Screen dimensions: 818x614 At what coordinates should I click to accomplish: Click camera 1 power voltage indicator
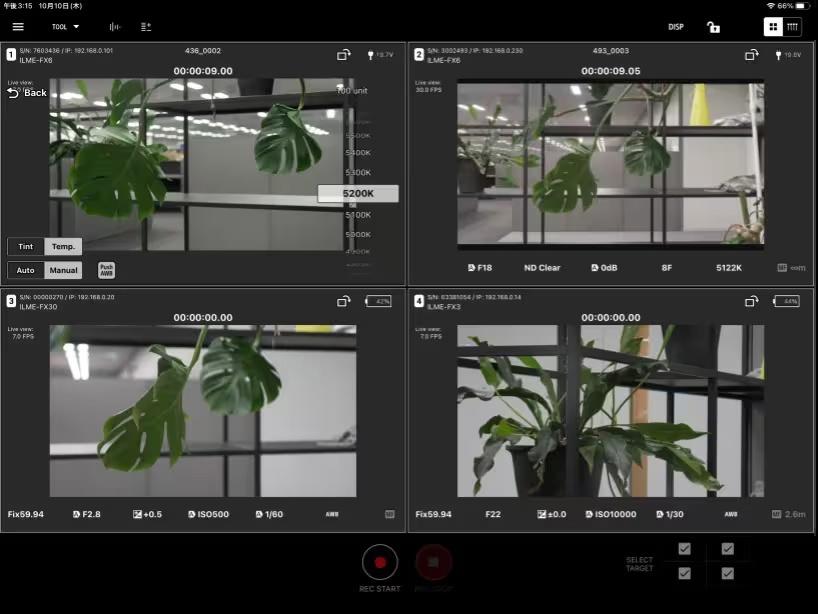pyautogui.click(x=381, y=55)
